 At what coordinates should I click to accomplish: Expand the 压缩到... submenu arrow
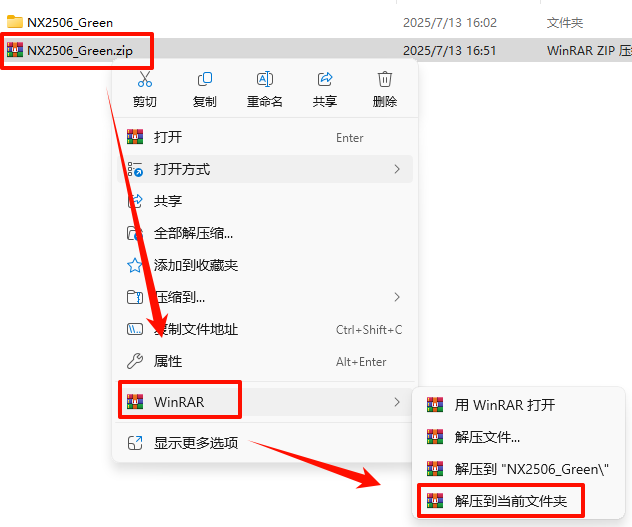click(x=397, y=297)
